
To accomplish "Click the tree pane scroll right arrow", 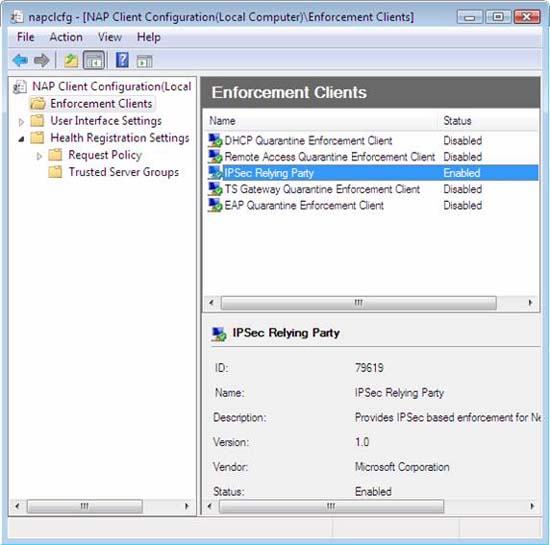I will click(187, 506).
